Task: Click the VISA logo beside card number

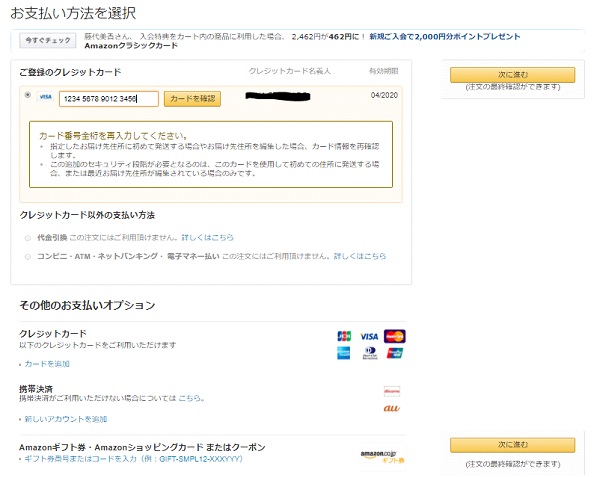Action: tap(46, 97)
